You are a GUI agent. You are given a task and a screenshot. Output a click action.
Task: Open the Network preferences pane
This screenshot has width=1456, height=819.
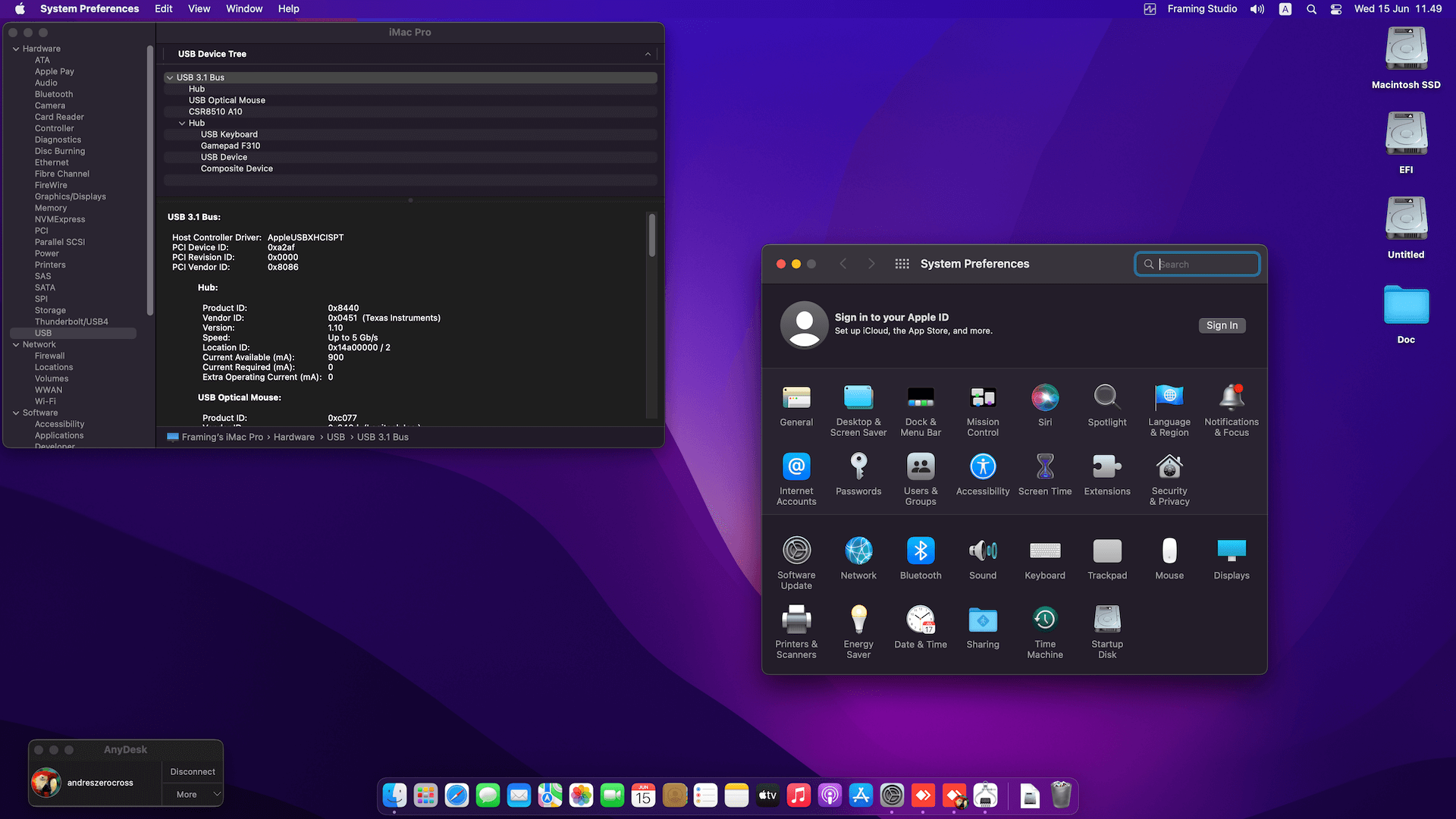coord(858,551)
